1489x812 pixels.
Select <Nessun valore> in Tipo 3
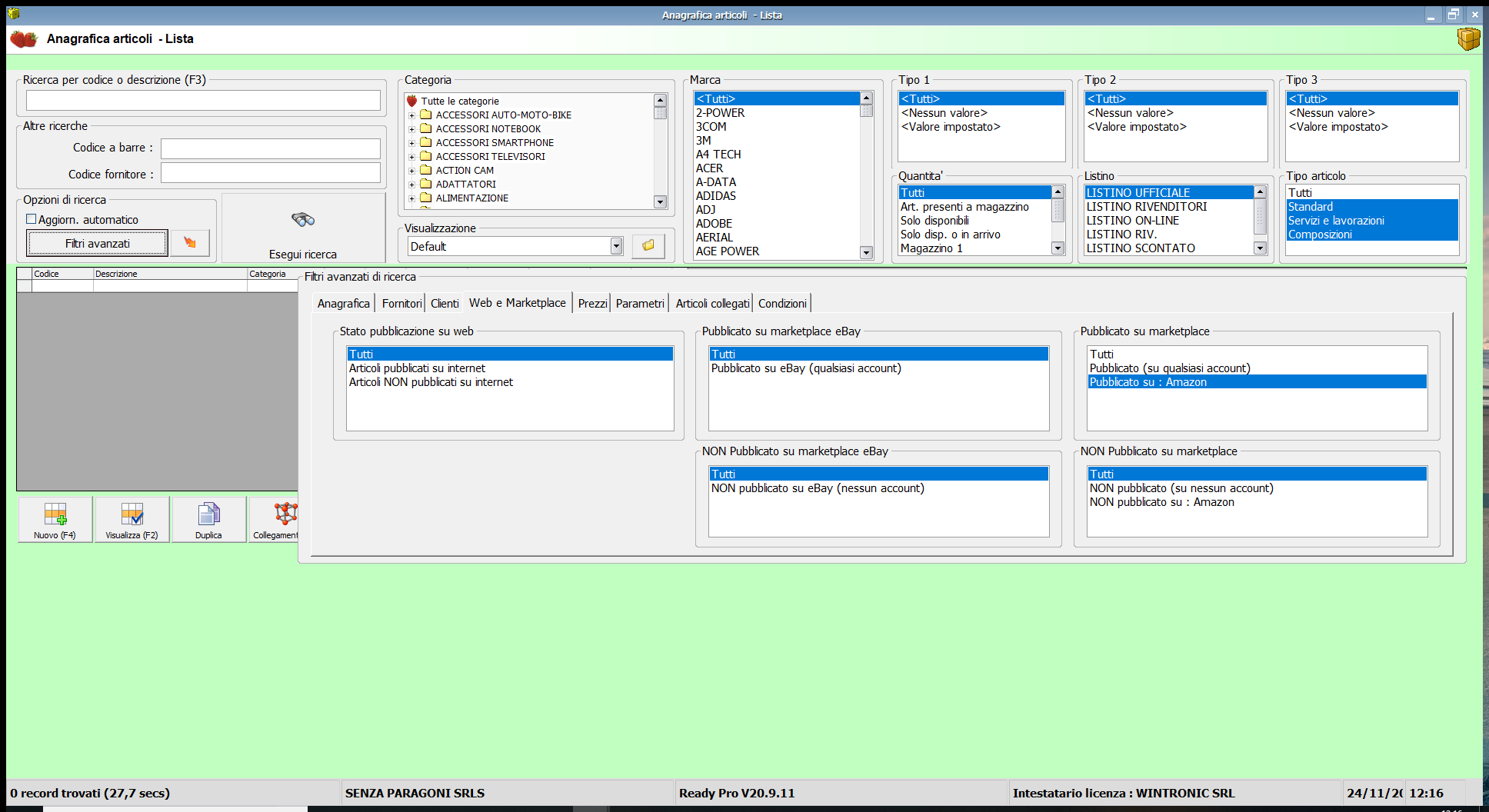coord(1372,113)
